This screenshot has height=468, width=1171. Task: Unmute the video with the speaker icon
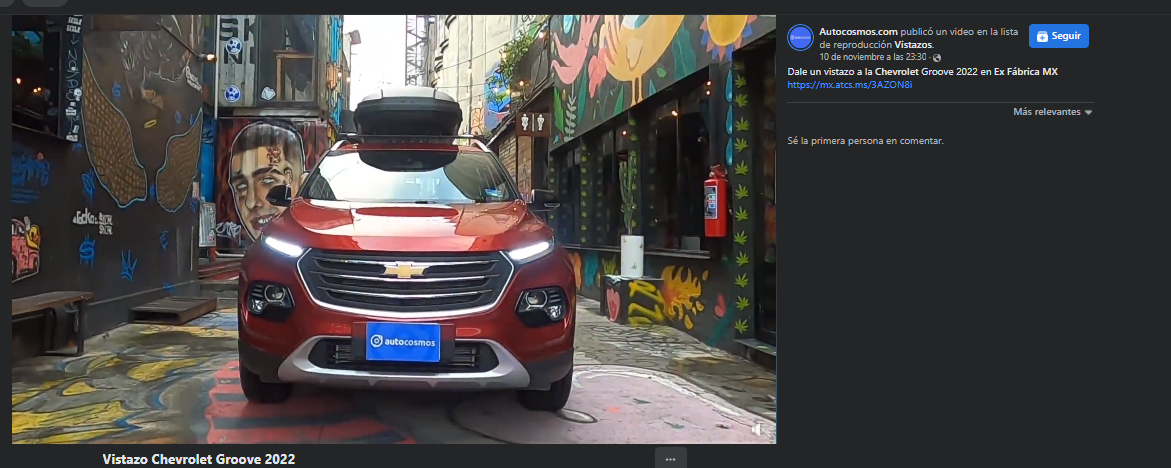757,429
